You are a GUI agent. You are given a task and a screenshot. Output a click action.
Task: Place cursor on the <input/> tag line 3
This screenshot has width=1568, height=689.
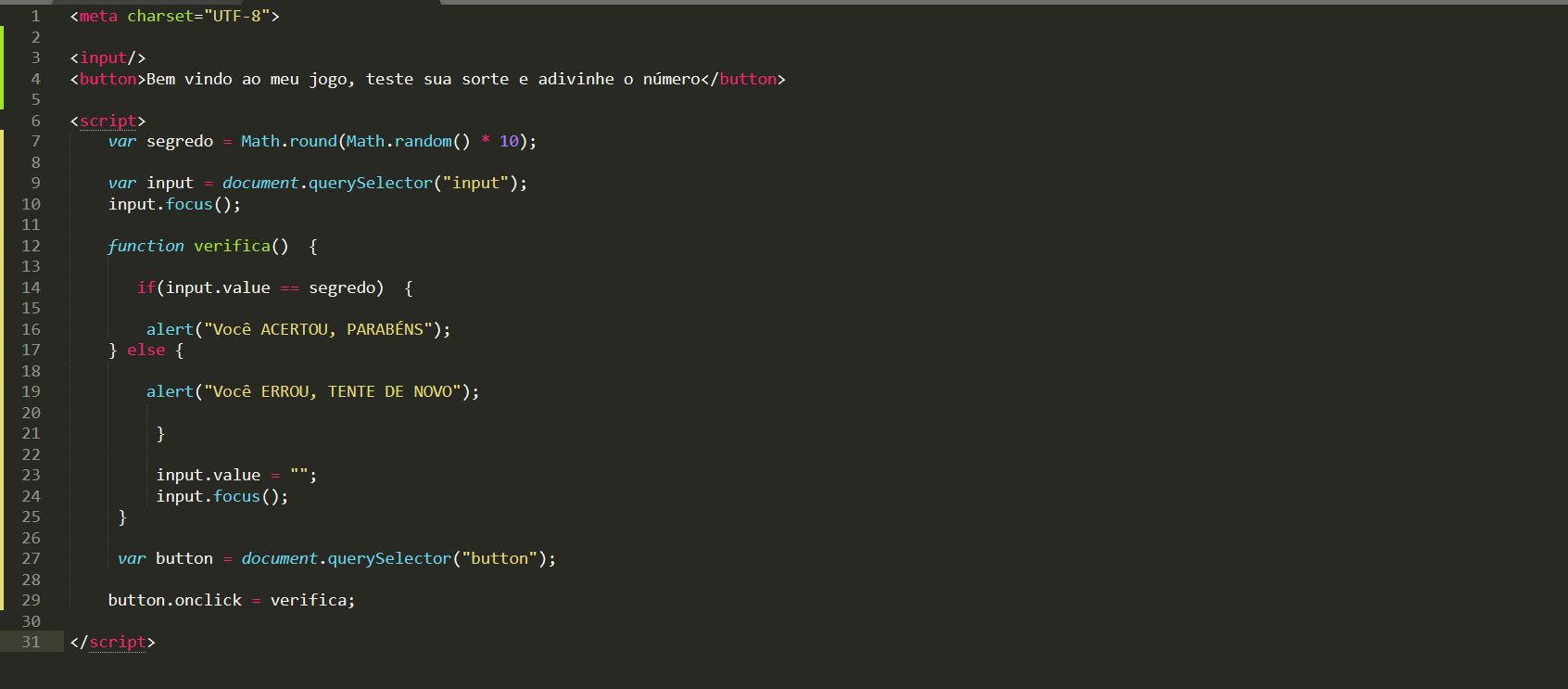(107, 57)
